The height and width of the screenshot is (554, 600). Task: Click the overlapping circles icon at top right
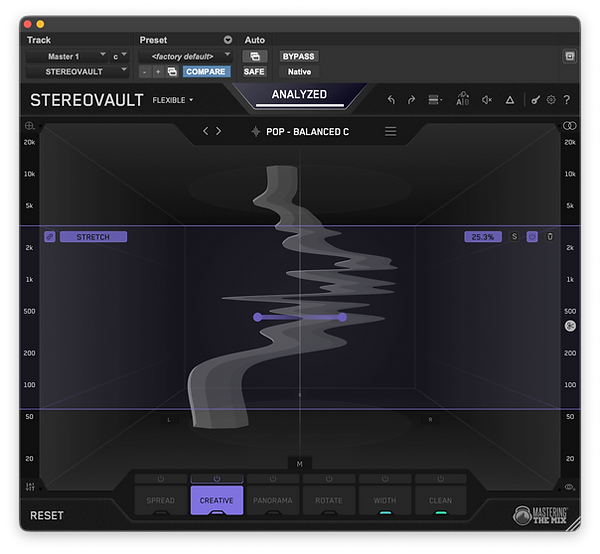(x=569, y=125)
